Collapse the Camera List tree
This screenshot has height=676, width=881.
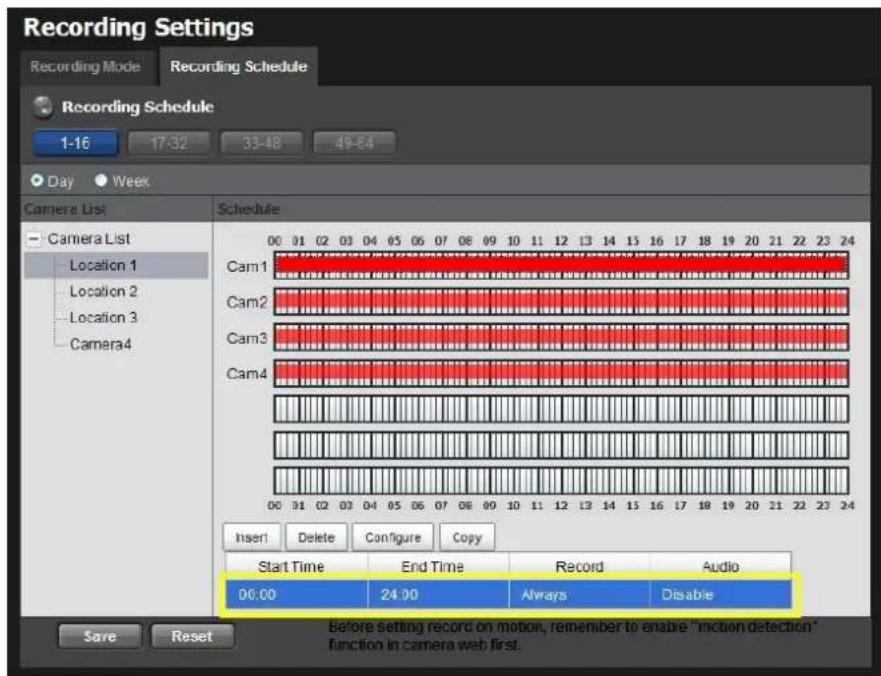[34, 239]
